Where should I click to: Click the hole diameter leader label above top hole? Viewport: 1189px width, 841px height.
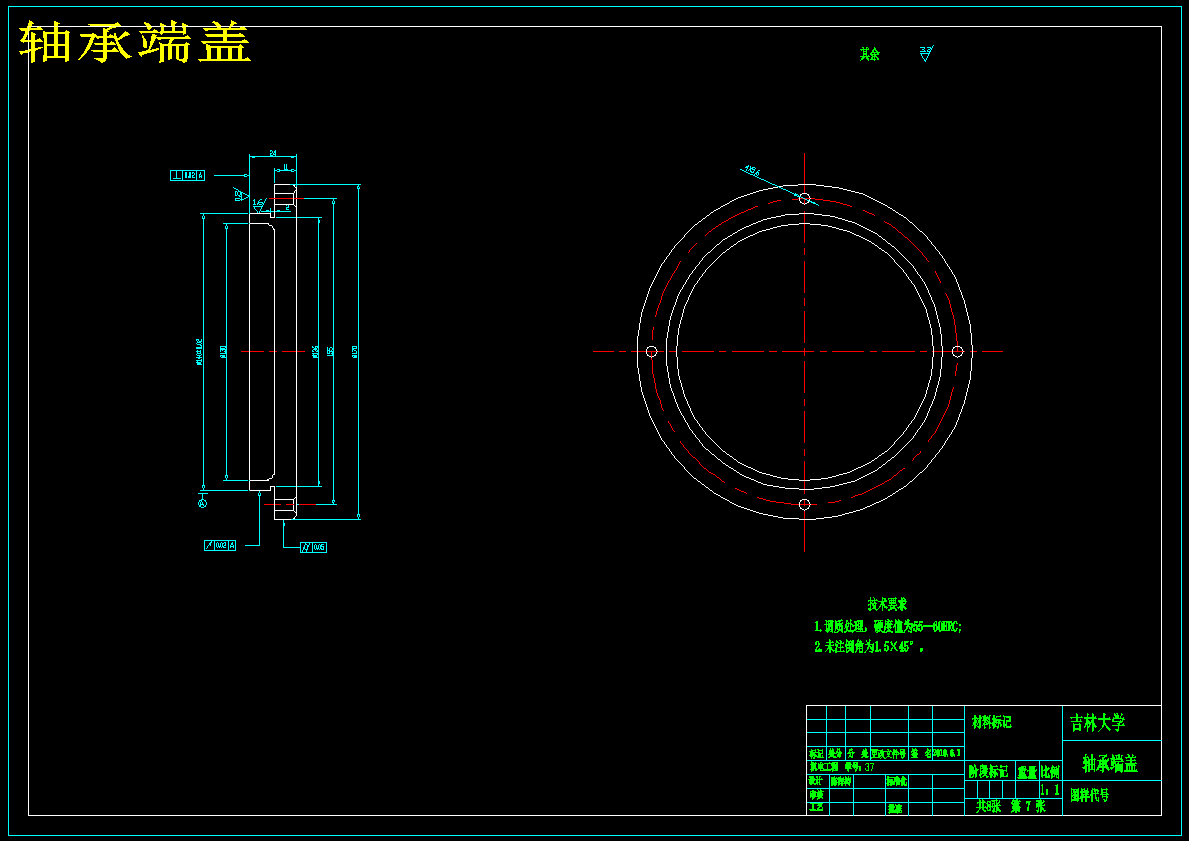click(x=751, y=171)
